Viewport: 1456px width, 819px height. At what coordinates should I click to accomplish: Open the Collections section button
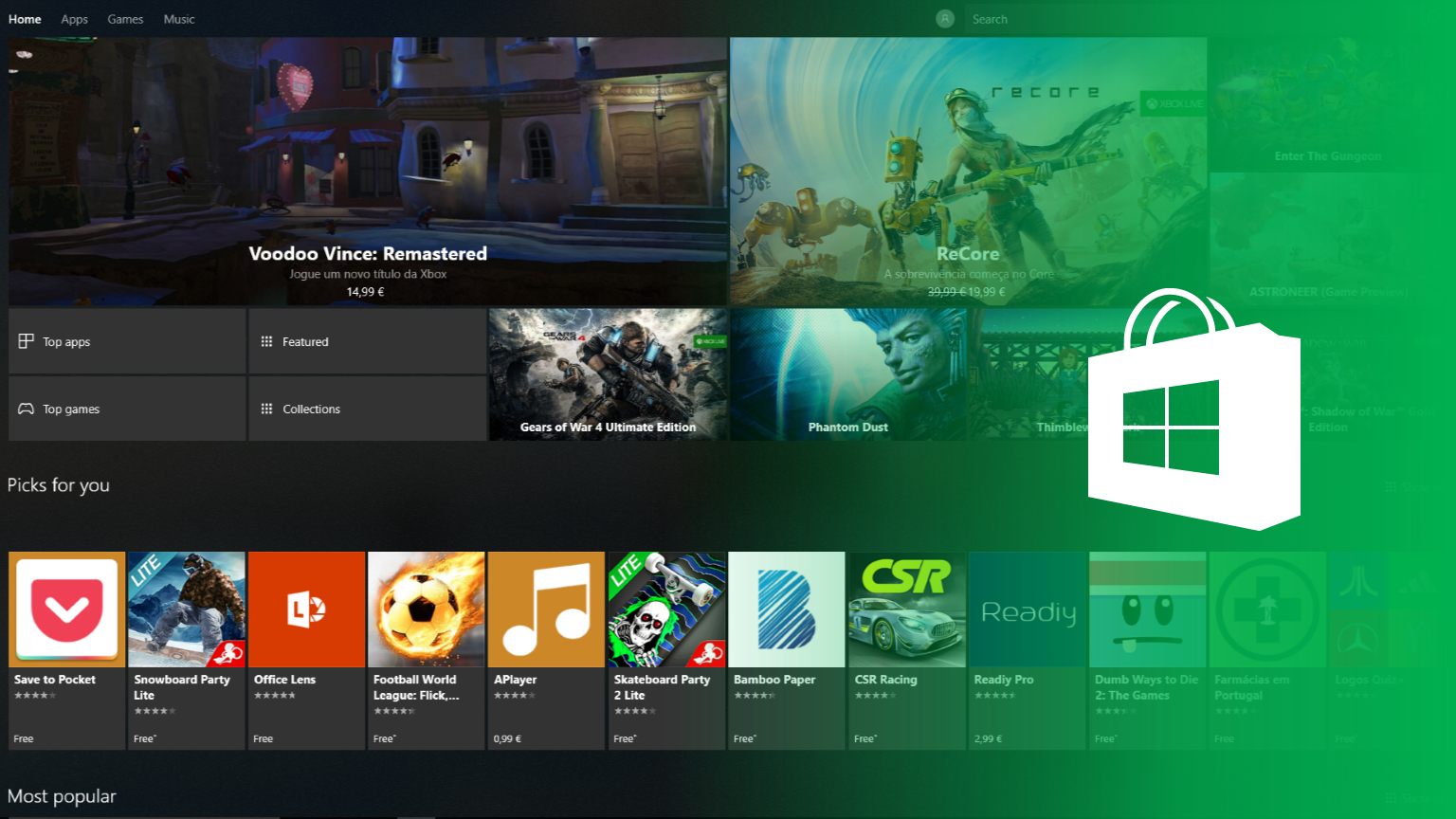tap(367, 409)
